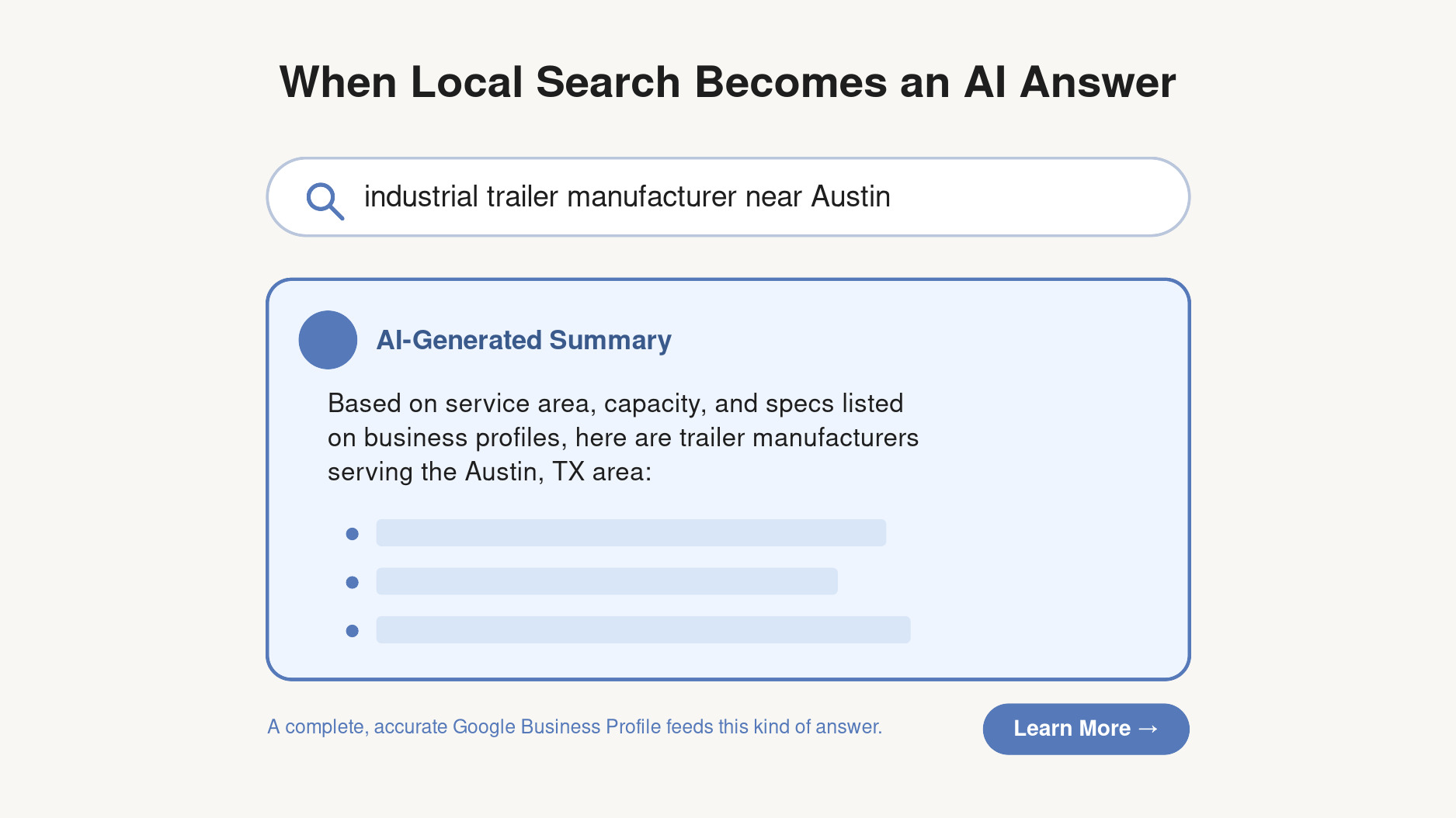Click the arrow on the Learn More button

(1148, 729)
